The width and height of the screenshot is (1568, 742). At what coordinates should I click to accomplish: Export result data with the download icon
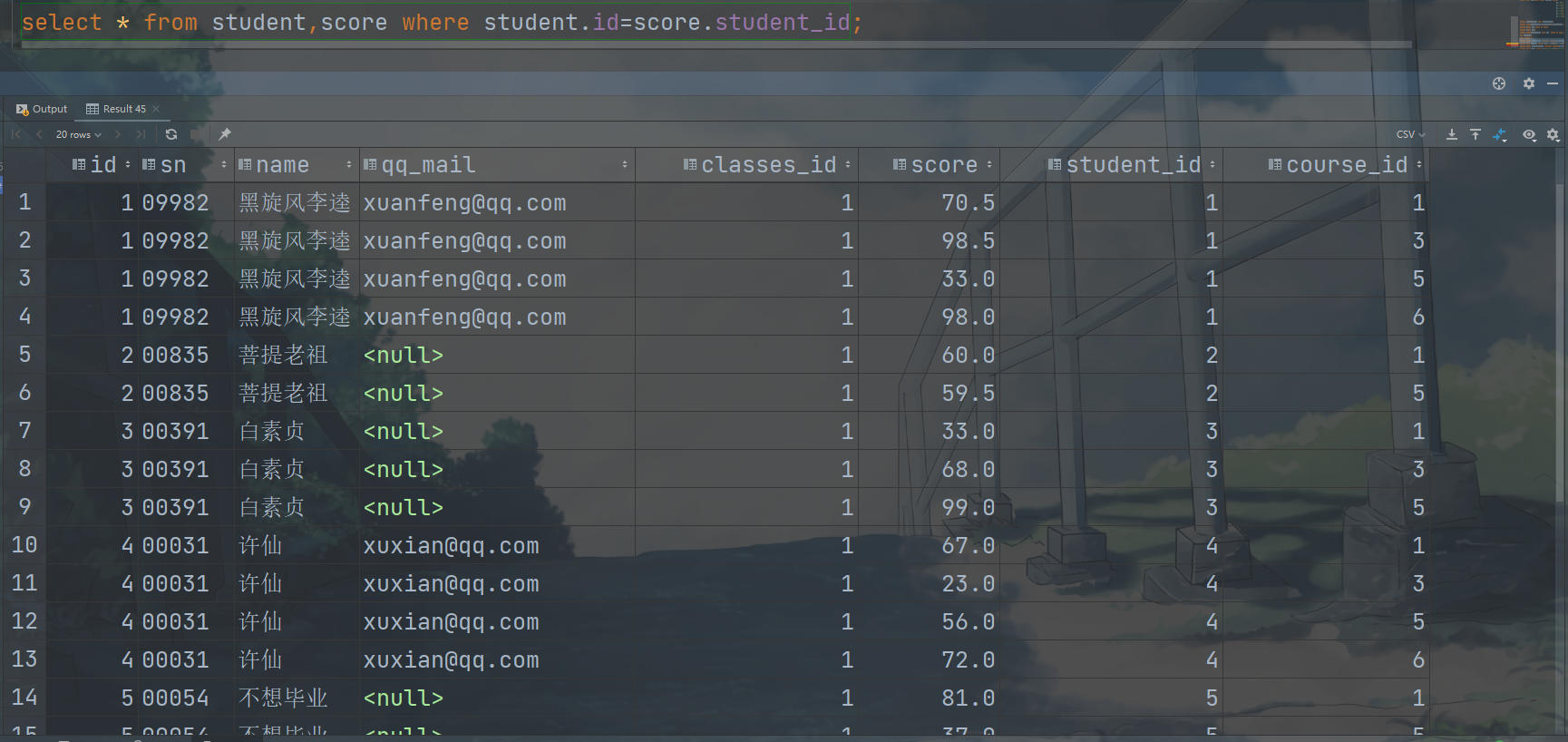click(x=1452, y=134)
